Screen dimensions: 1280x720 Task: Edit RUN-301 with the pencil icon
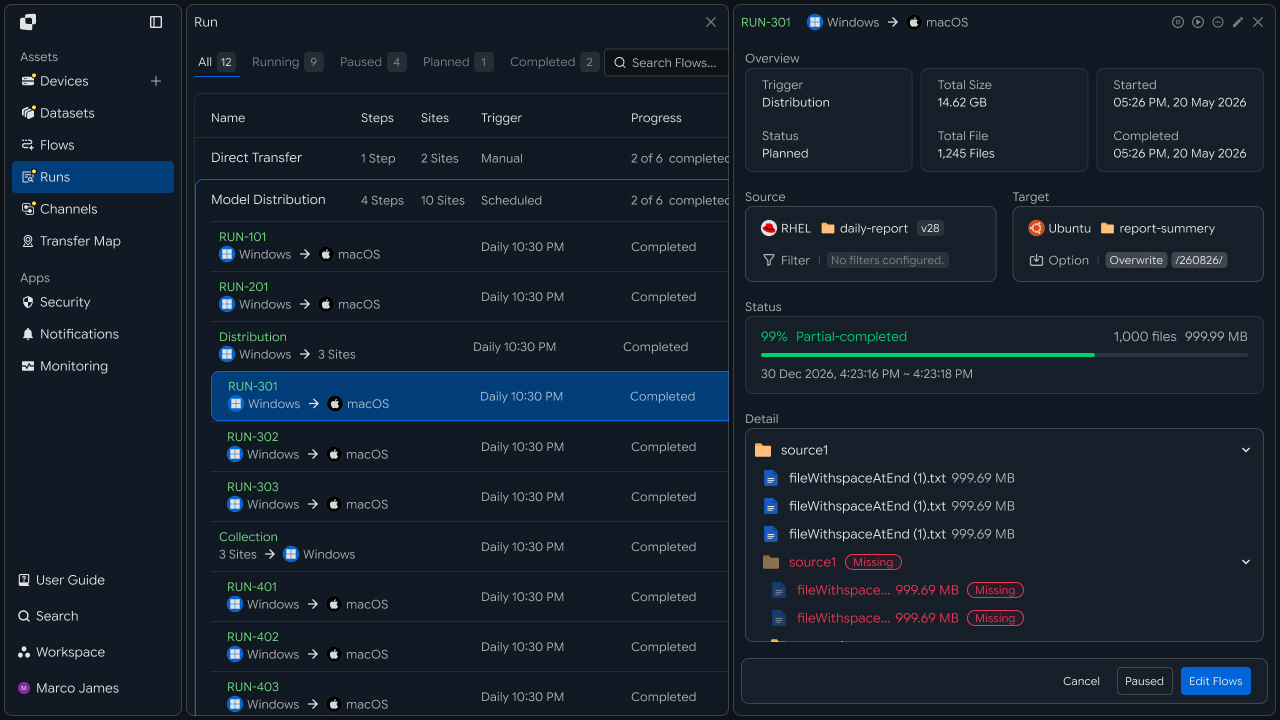pos(1238,22)
